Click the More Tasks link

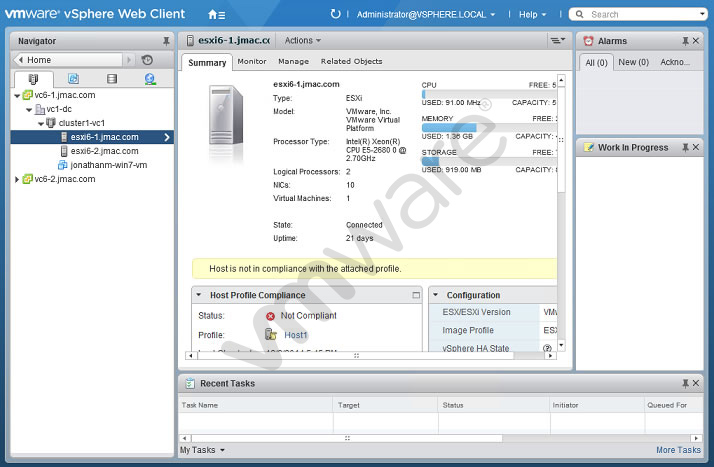(x=678, y=450)
